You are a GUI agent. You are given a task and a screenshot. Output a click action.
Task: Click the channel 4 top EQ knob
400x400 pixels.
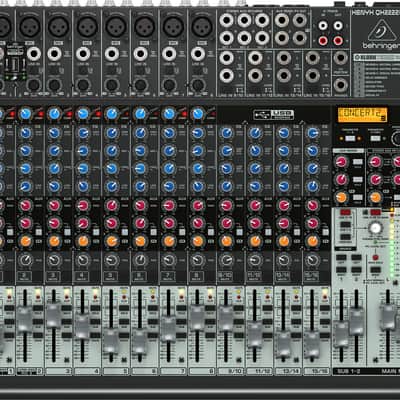(83, 133)
